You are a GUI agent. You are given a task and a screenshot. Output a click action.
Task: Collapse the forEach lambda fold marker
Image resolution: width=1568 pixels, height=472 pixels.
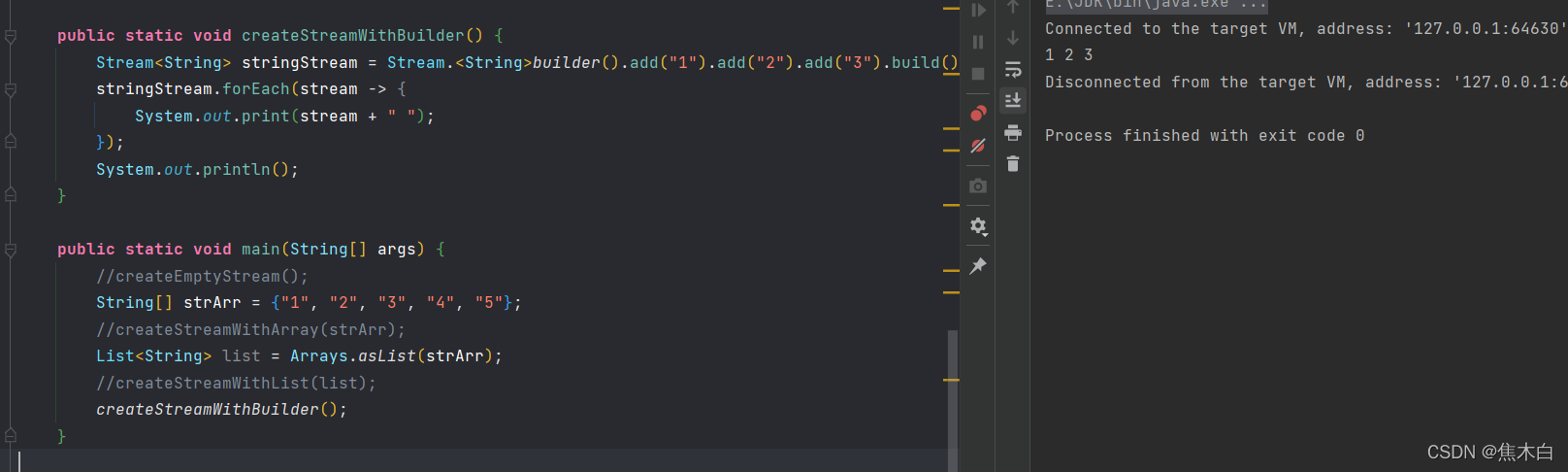pyautogui.click(x=11, y=89)
